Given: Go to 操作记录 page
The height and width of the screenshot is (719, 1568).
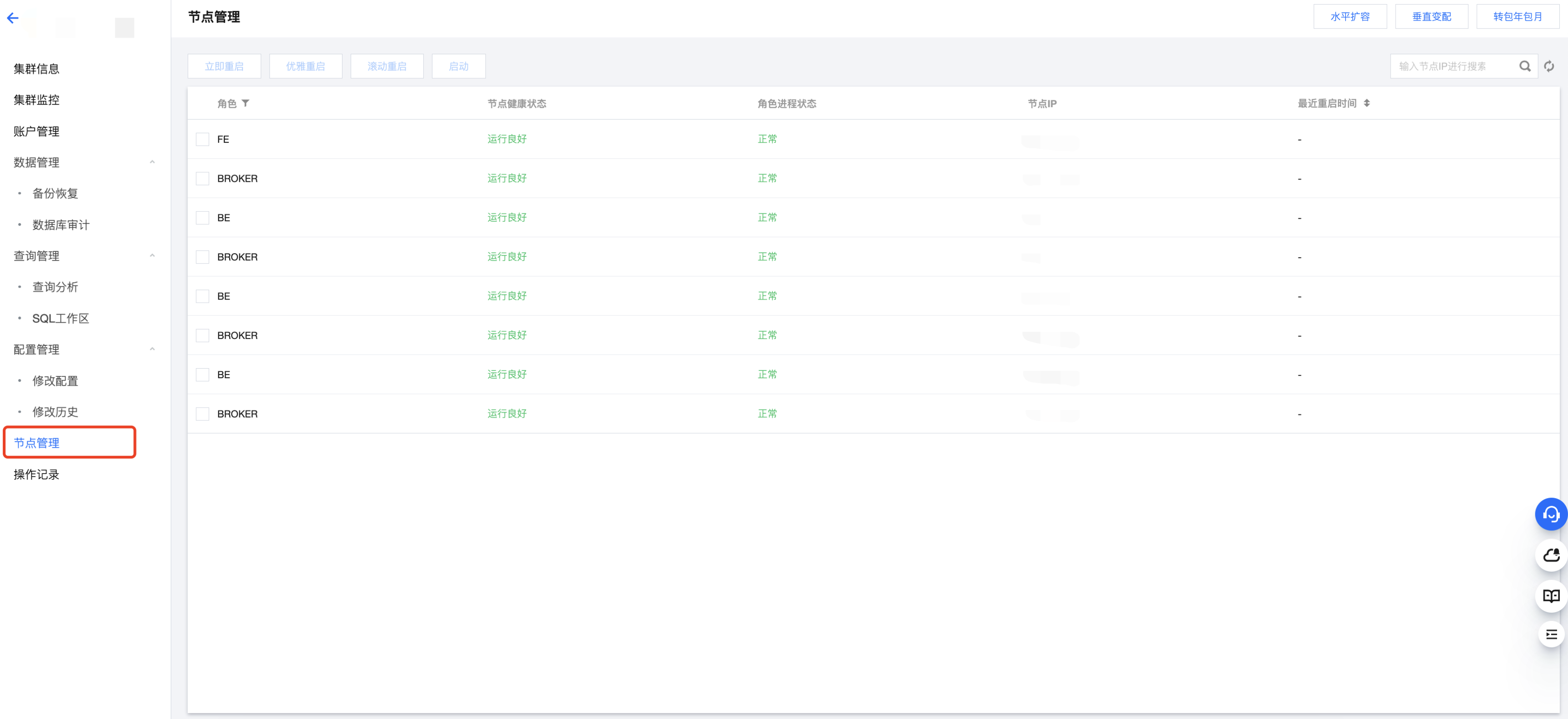Looking at the screenshot, I should point(36,474).
